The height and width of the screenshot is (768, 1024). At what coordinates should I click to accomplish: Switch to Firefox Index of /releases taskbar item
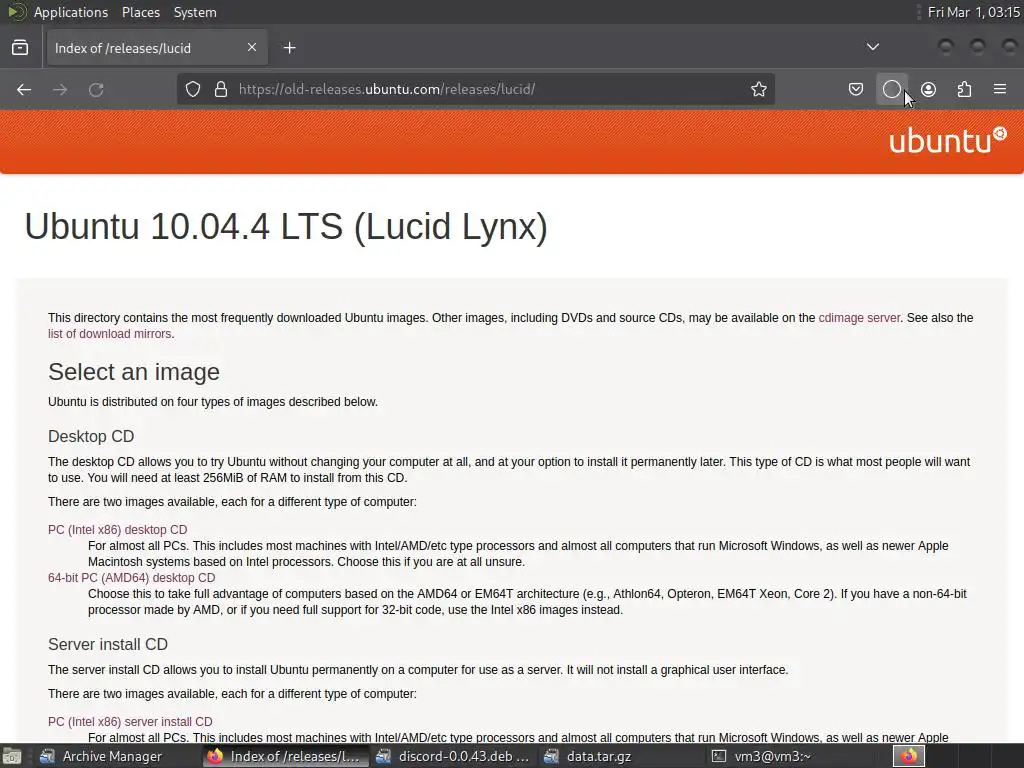point(284,756)
